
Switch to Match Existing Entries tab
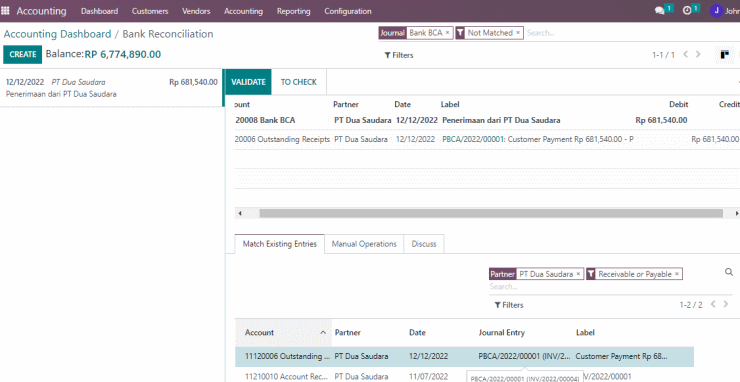click(x=279, y=244)
